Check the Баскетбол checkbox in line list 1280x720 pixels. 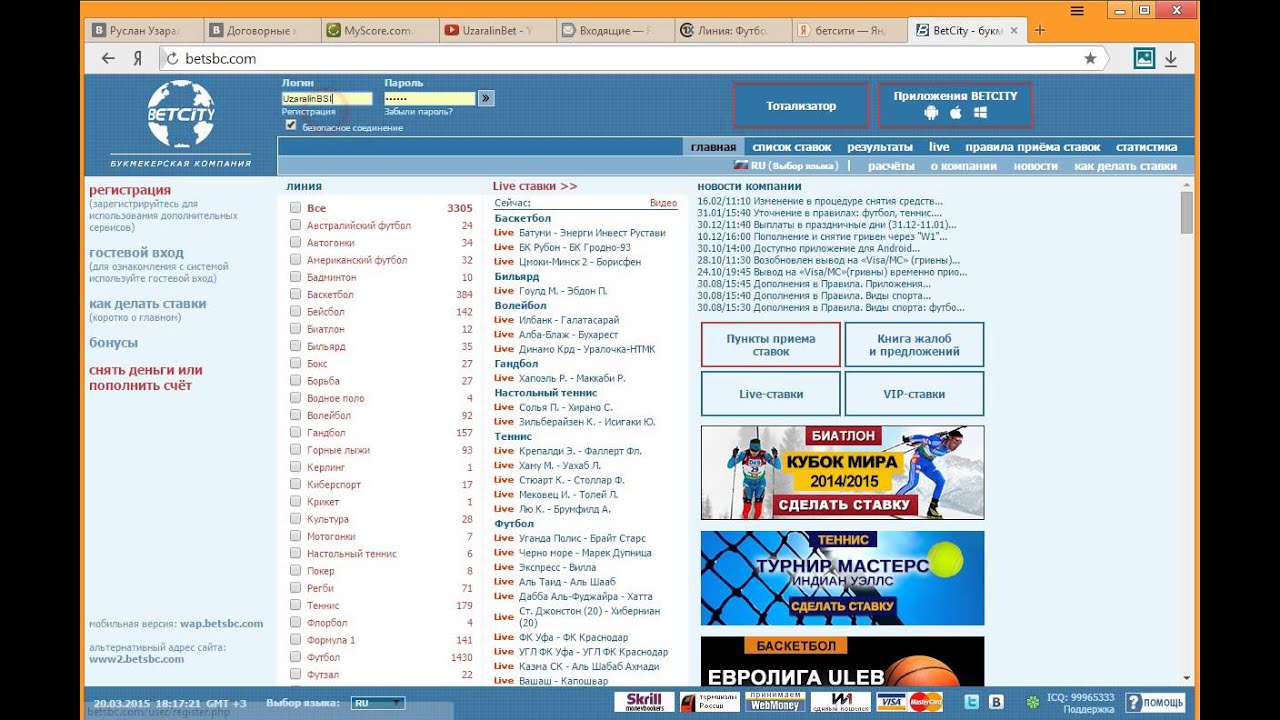[x=295, y=294]
